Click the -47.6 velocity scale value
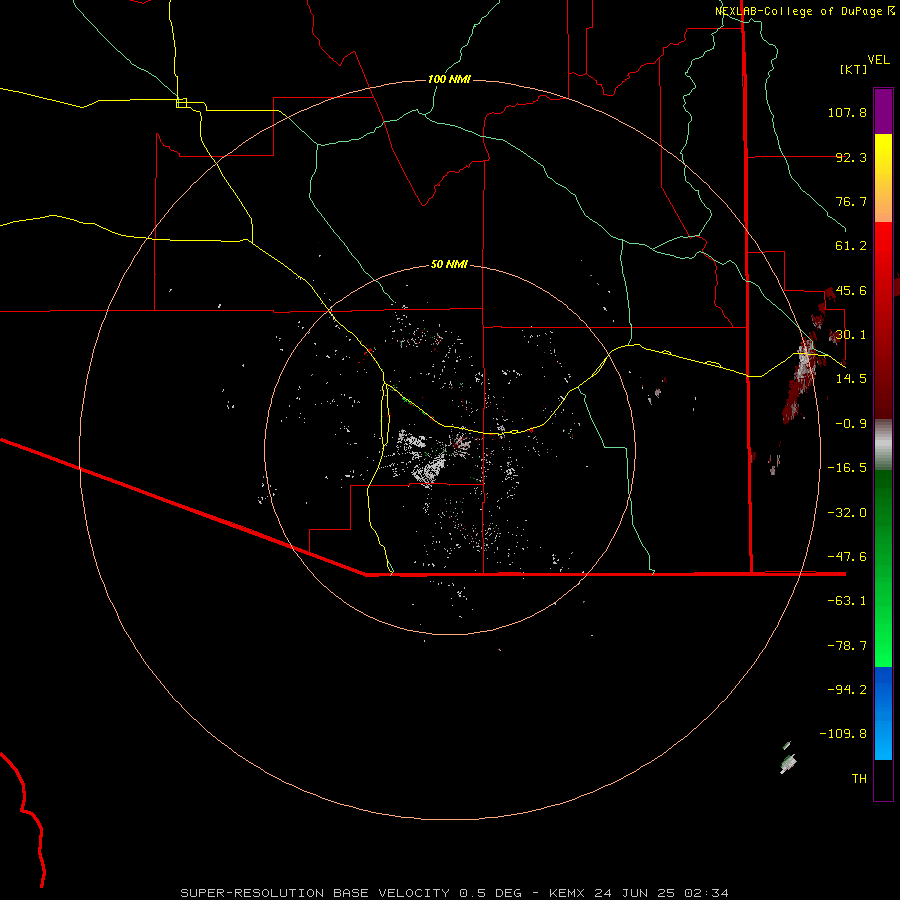900x900 pixels. (847, 557)
